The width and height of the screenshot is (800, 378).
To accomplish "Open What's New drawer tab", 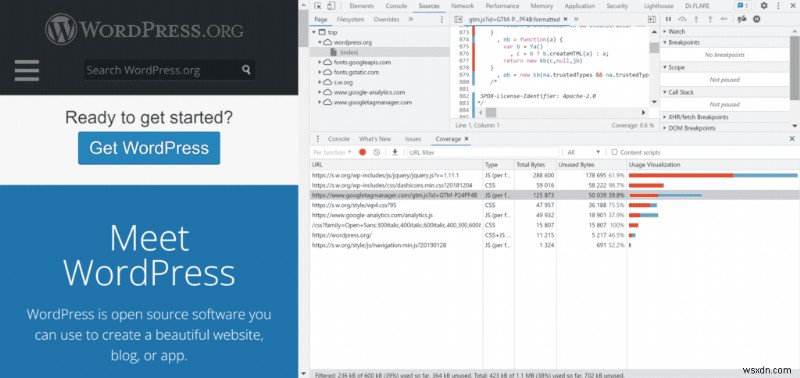I will point(375,139).
